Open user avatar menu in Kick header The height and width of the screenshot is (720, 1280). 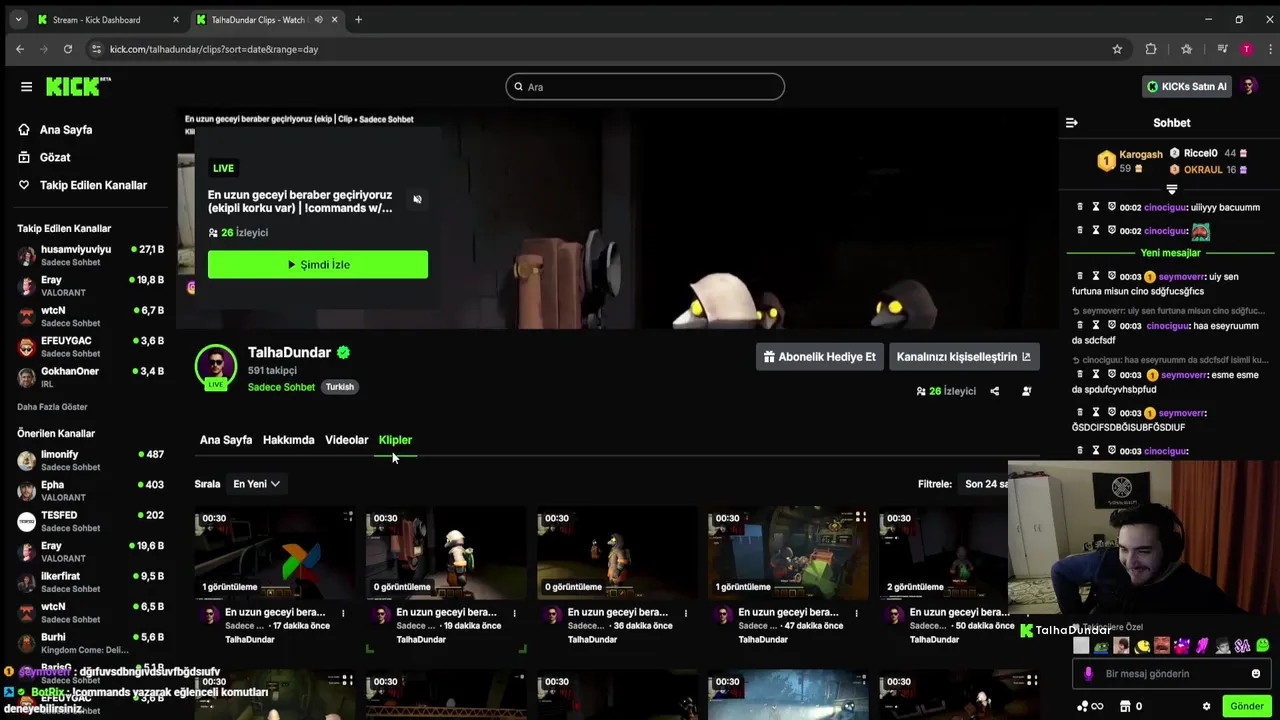pyautogui.click(x=1248, y=86)
